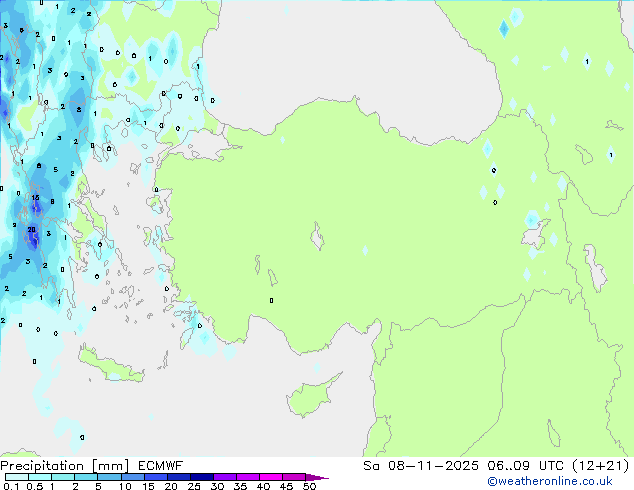Click the "(12+21)" forecast run label
The image size is (634, 490).
click(x=601, y=466)
